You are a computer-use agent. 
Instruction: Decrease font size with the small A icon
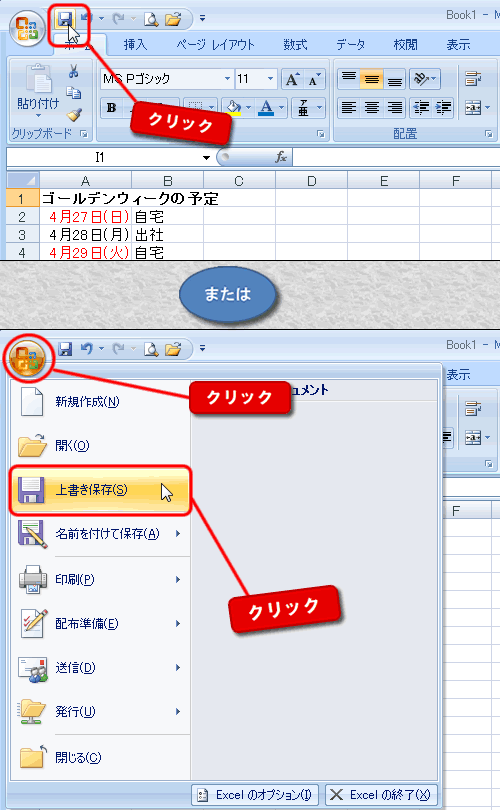(314, 79)
